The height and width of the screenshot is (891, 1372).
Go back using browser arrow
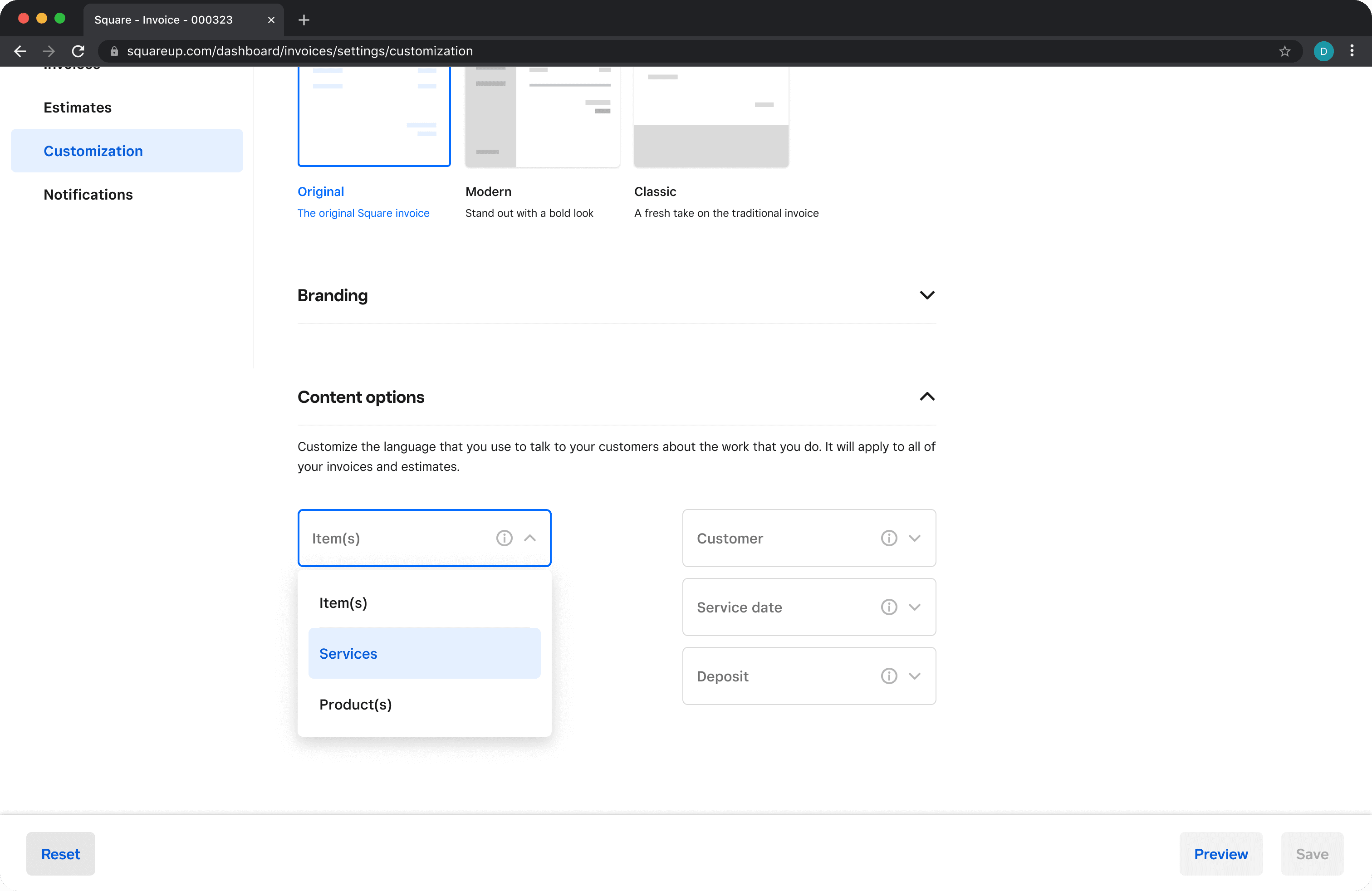[20, 51]
